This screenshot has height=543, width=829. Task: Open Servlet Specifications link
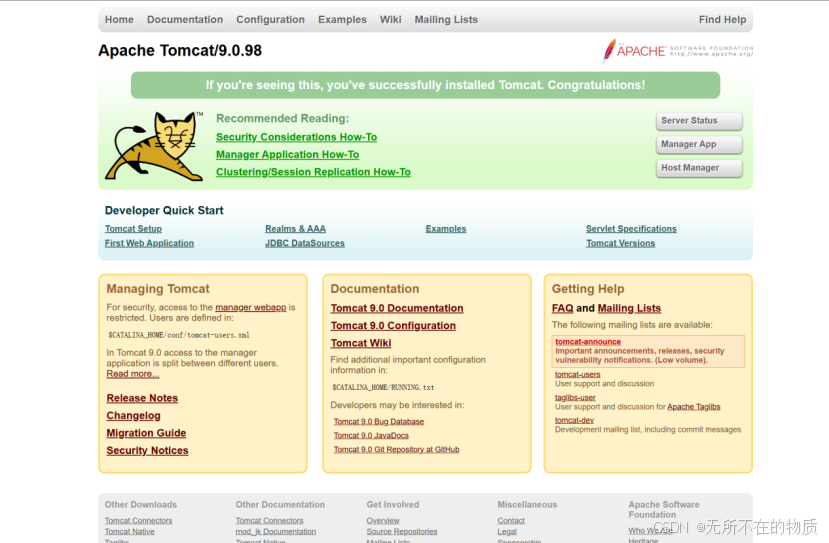(631, 228)
